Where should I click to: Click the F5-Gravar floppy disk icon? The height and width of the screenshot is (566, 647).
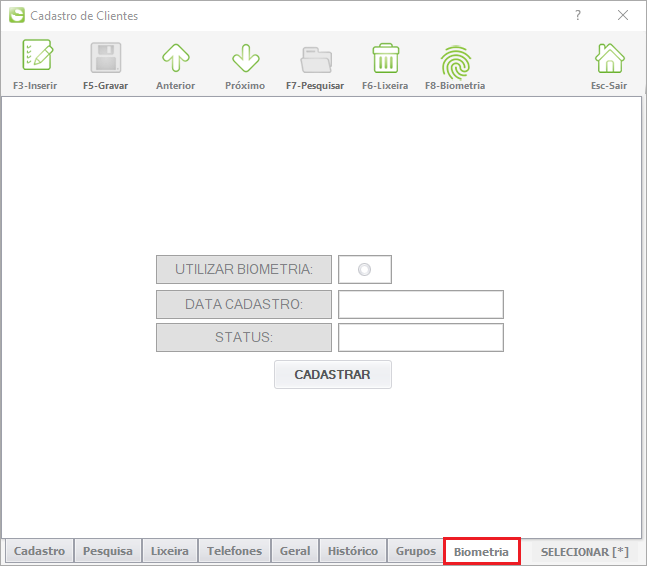[106, 57]
